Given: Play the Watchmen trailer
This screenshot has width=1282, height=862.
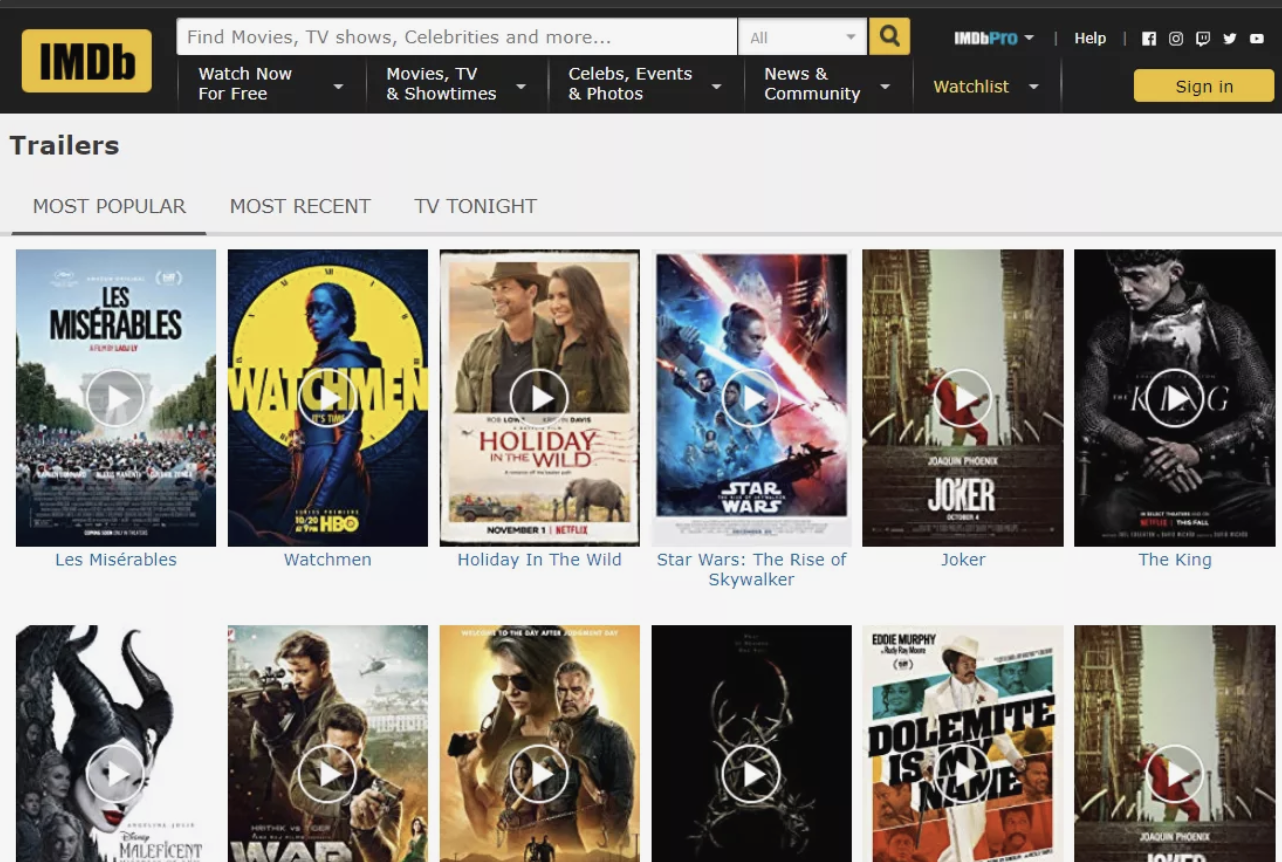Looking at the screenshot, I should point(328,398).
